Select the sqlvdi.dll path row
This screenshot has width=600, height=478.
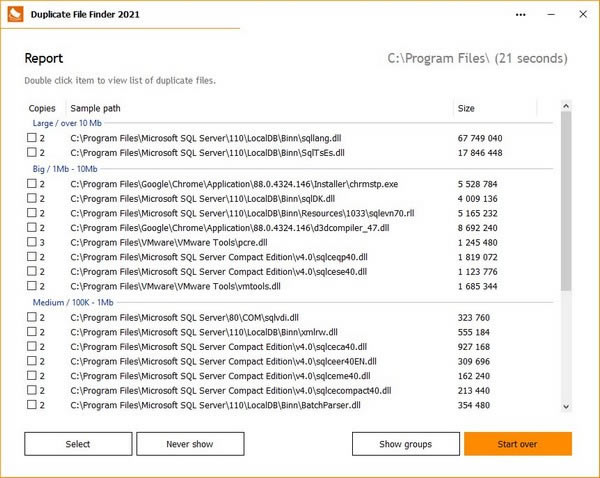(x=184, y=317)
